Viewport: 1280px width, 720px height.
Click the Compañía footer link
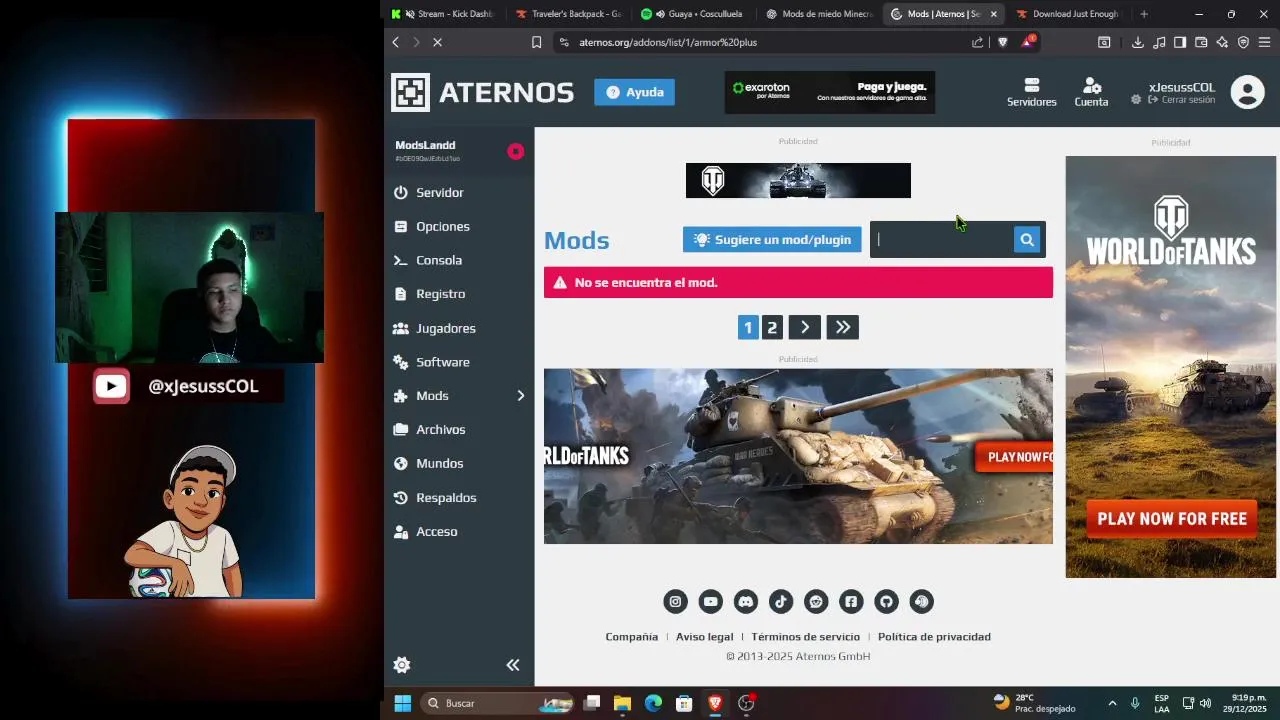[632, 637]
